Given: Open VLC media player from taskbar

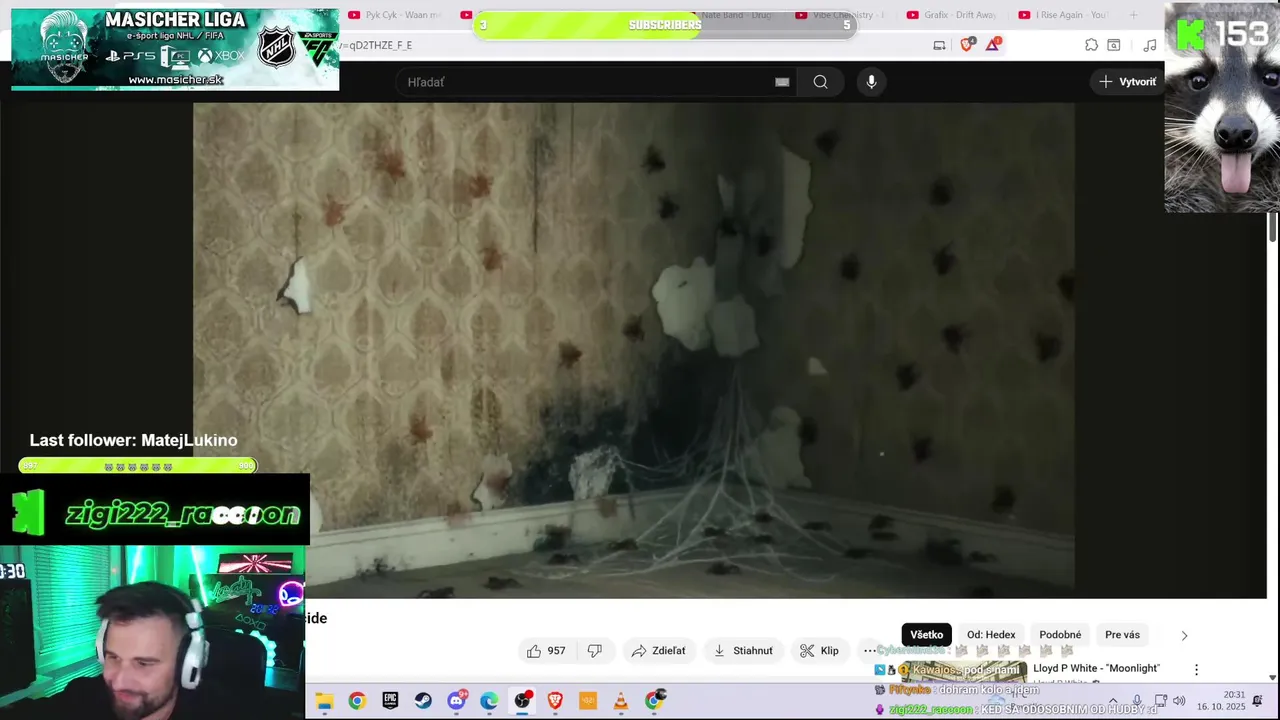Looking at the screenshot, I should (x=621, y=701).
